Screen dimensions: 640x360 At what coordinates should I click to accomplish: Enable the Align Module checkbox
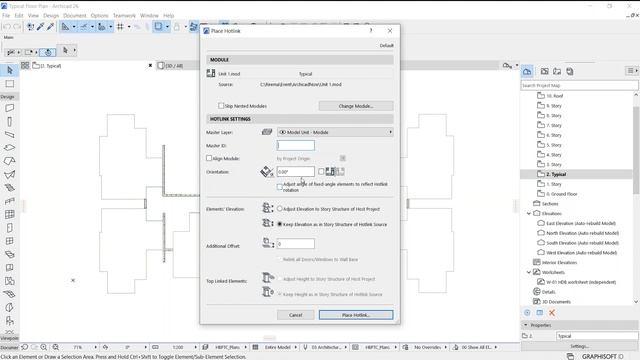(209, 158)
